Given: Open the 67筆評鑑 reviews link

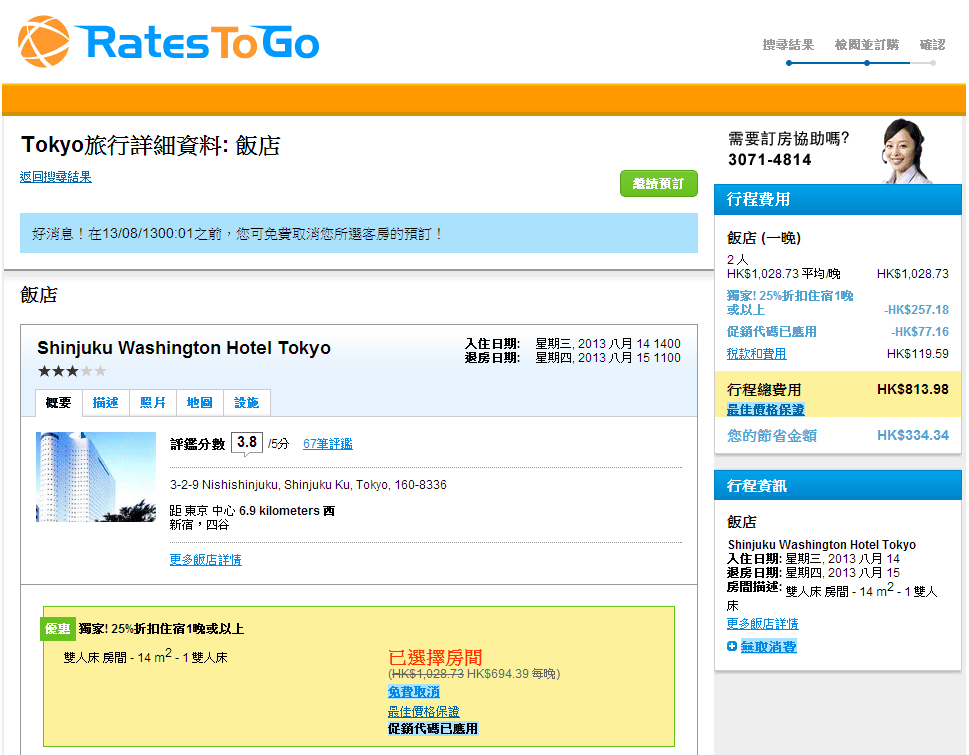Looking at the screenshot, I should 327,444.
